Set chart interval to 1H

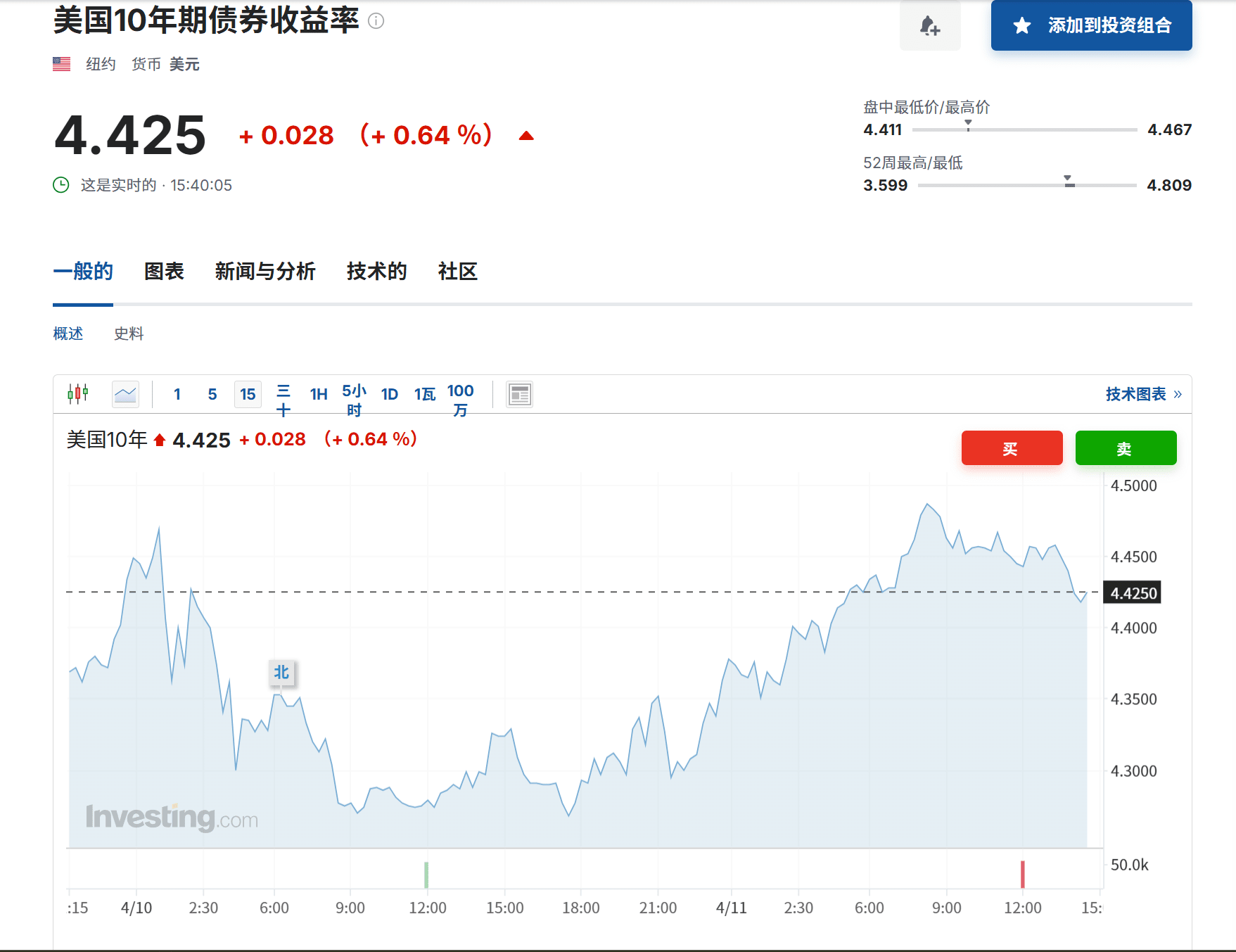click(x=319, y=394)
